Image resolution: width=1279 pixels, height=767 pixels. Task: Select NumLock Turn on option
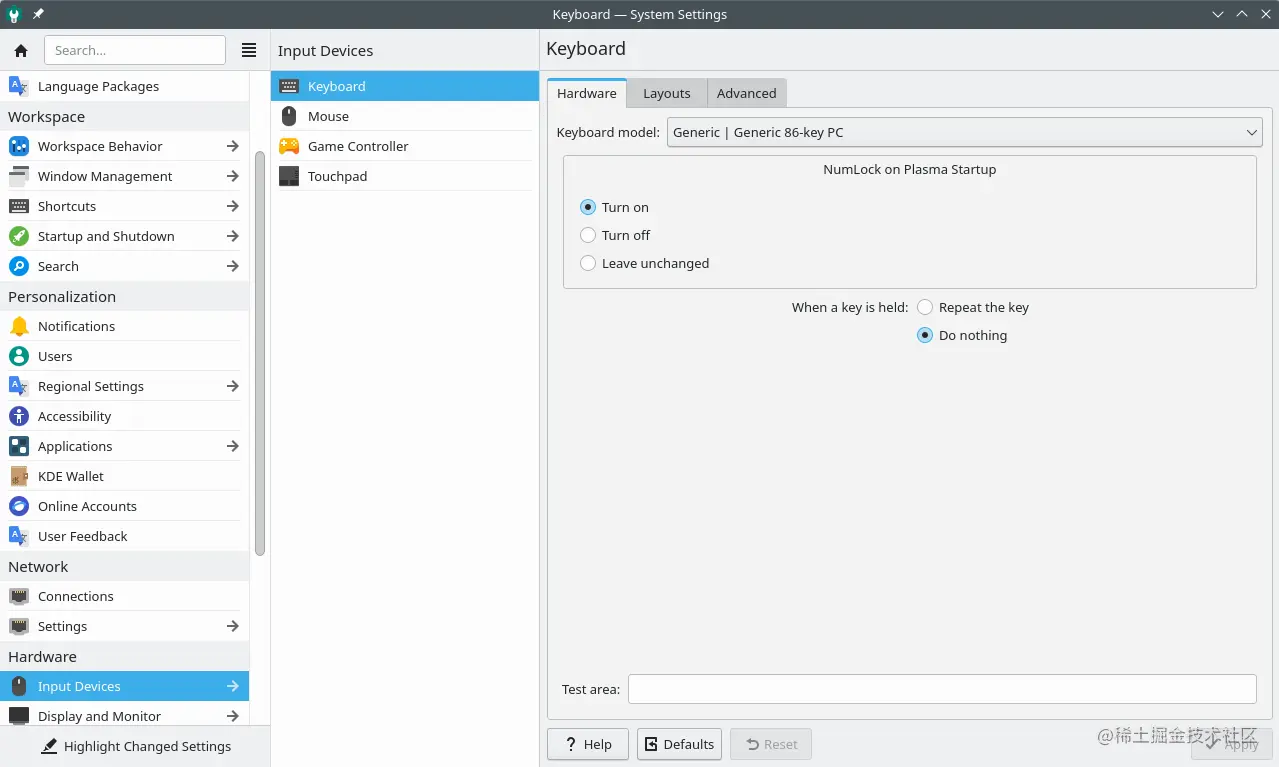[x=588, y=207]
